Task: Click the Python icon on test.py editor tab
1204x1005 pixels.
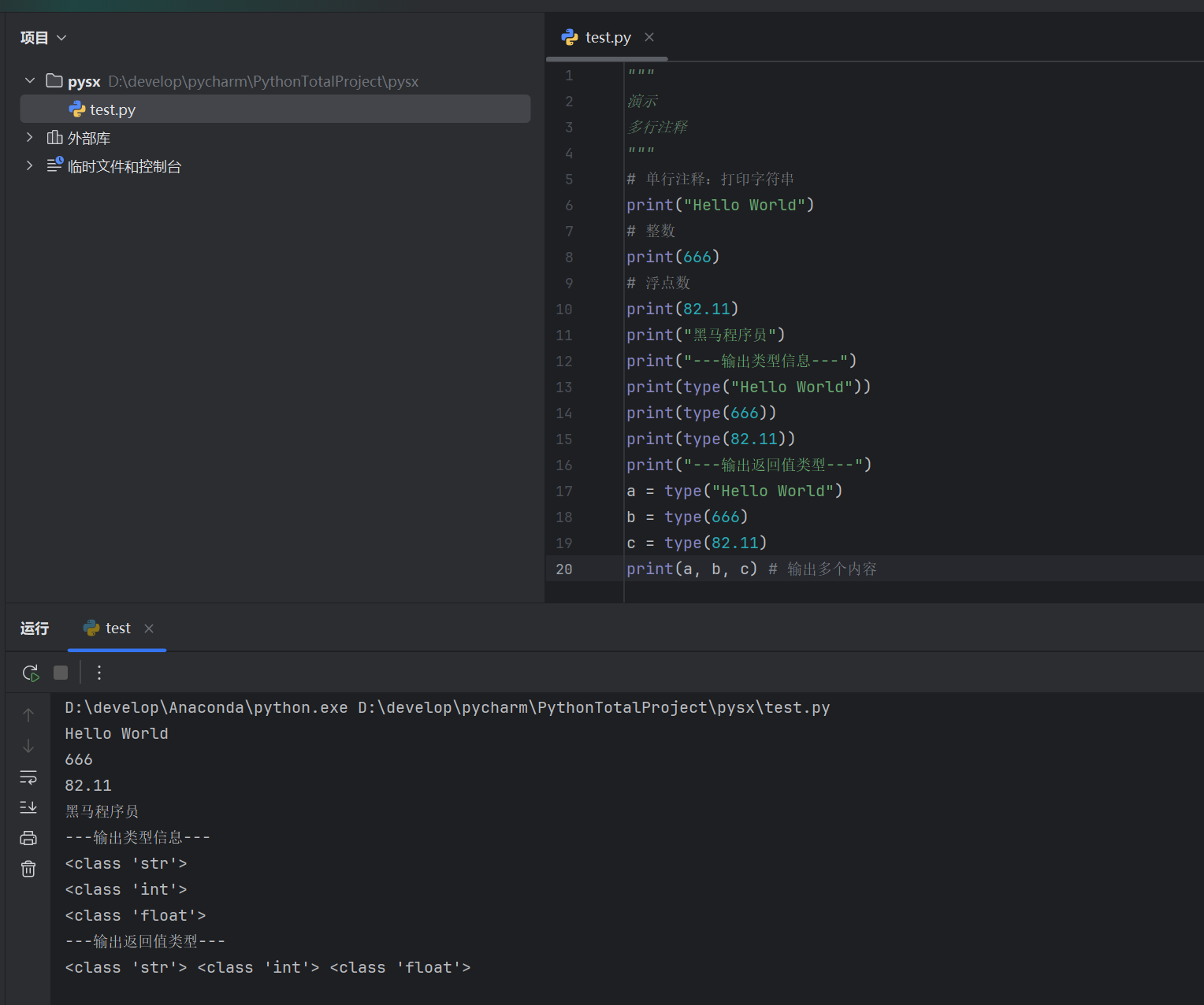Action: click(570, 37)
